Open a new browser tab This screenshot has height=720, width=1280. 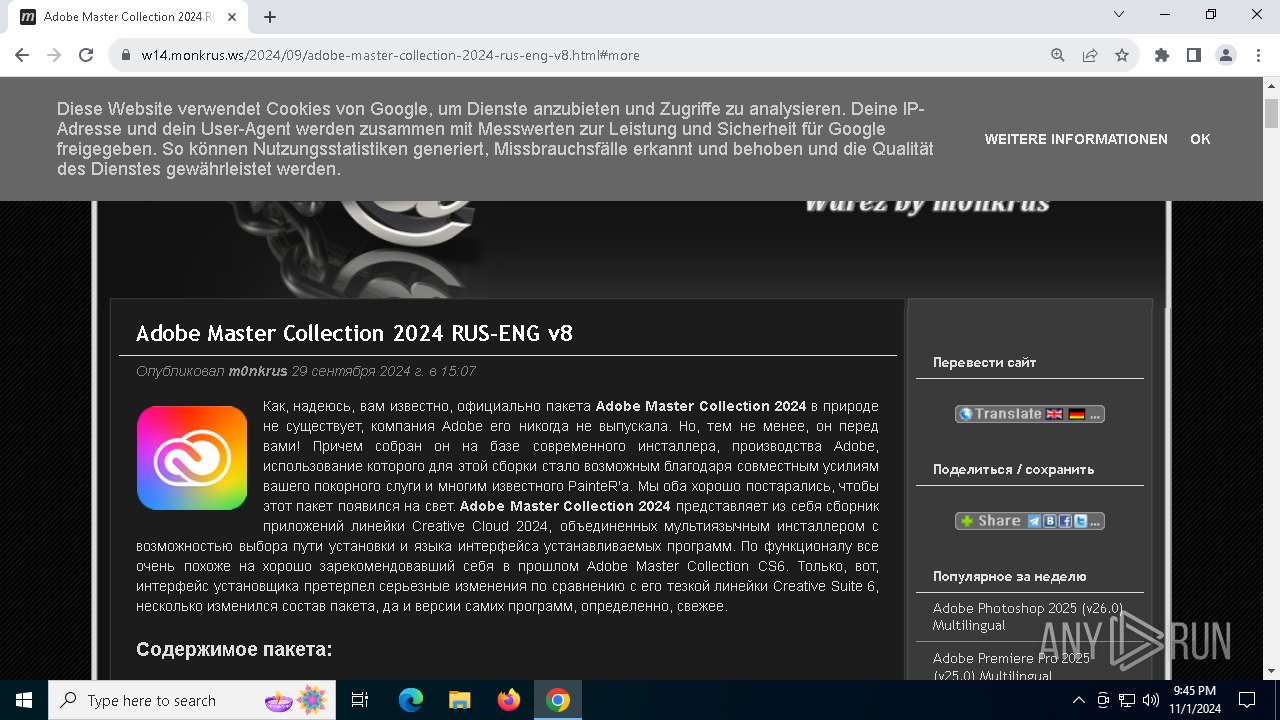(x=270, y=17)
